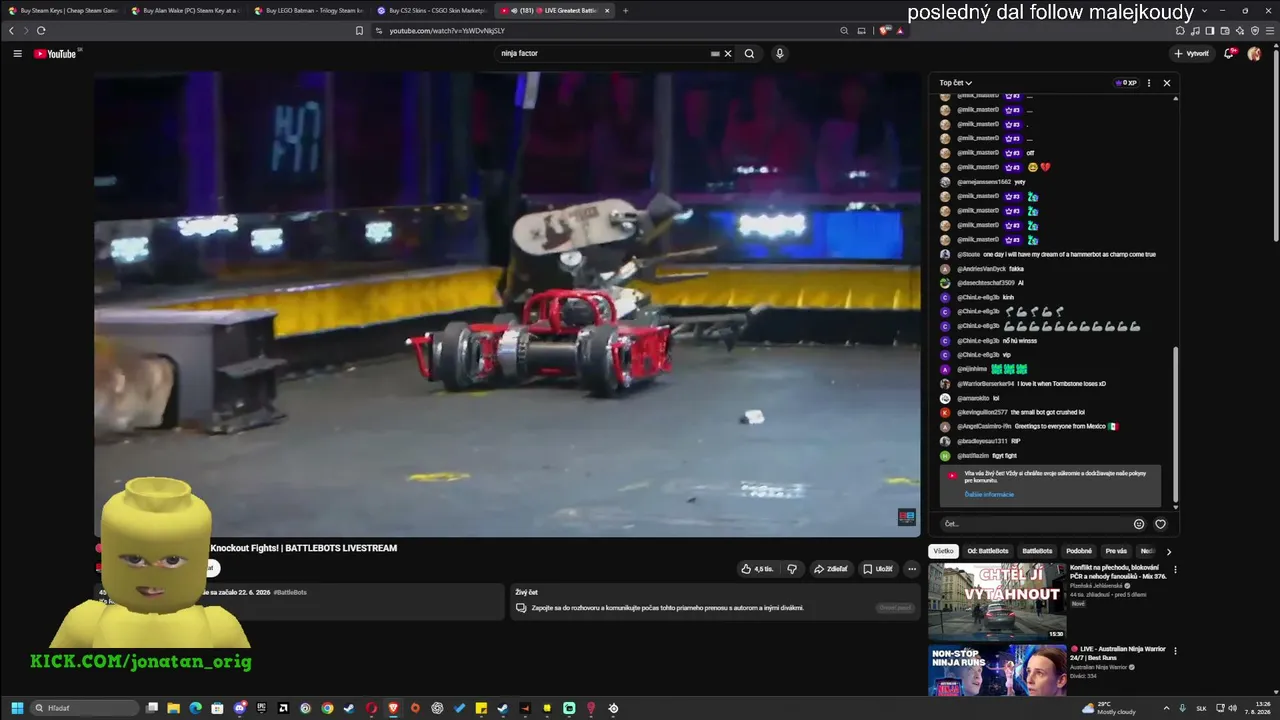
Task: Open the 'NON-STOP NINJA RUNS' video thumbnail
Action: [x=997, y=670]
